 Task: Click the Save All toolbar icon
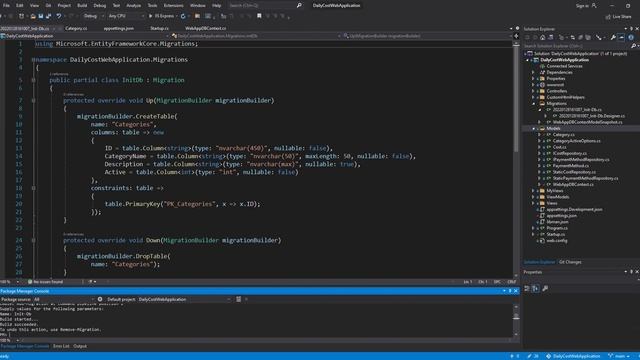(49, 16)
